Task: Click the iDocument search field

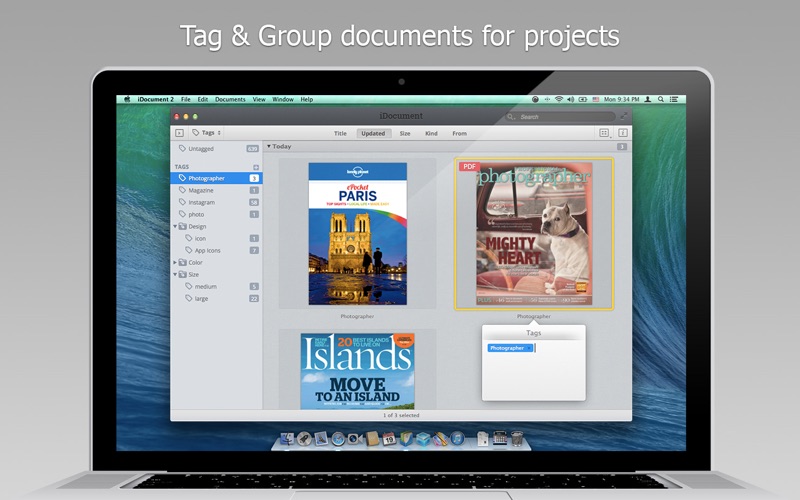Action: tap(560, 117)
